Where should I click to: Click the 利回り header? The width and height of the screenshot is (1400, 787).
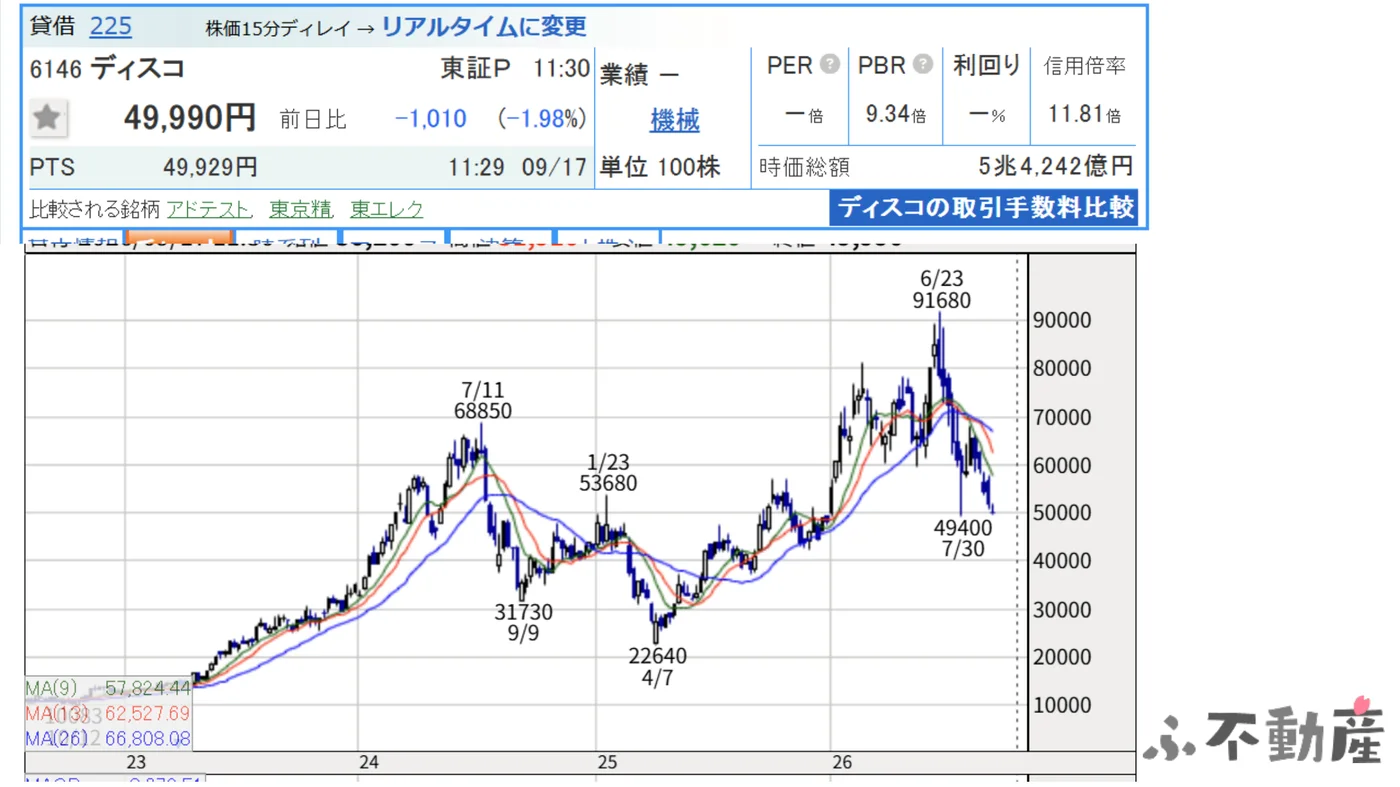tap(987, 65)
